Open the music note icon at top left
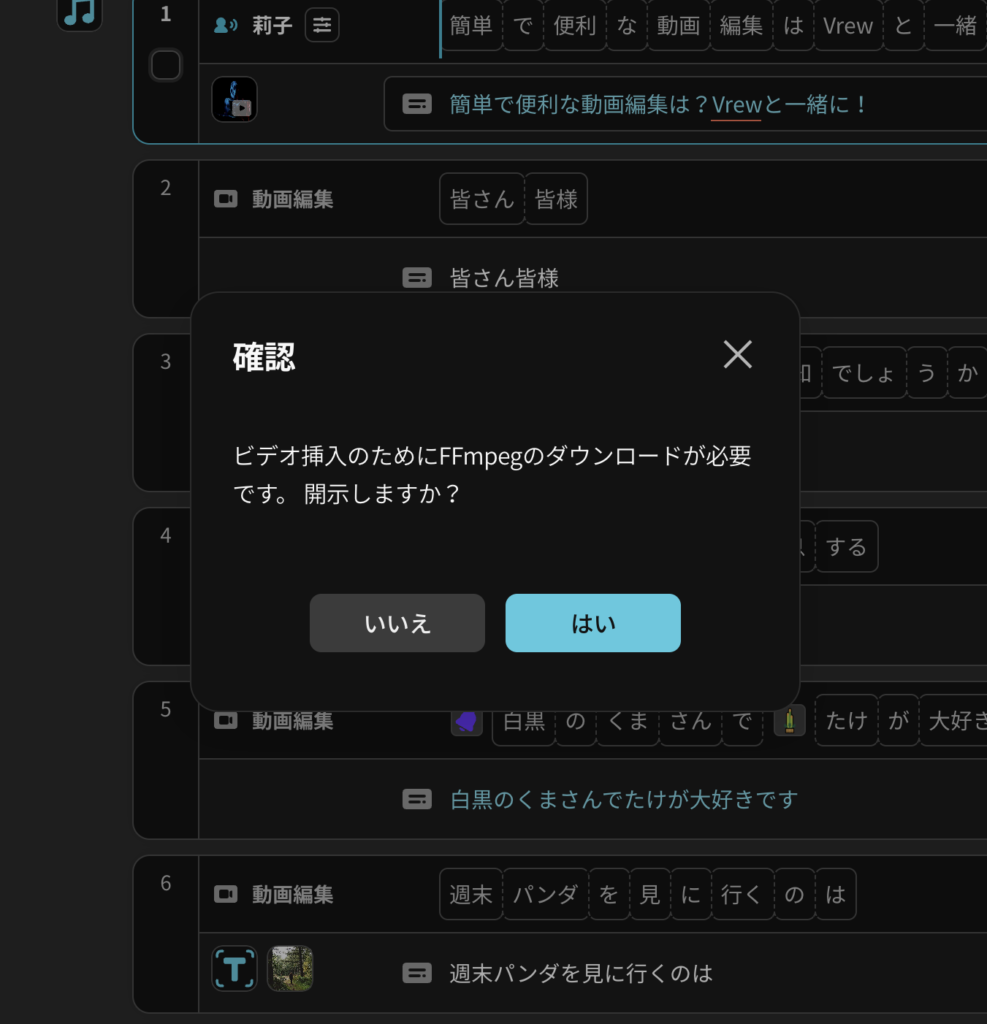The image size is (987, 1024). 80,12
